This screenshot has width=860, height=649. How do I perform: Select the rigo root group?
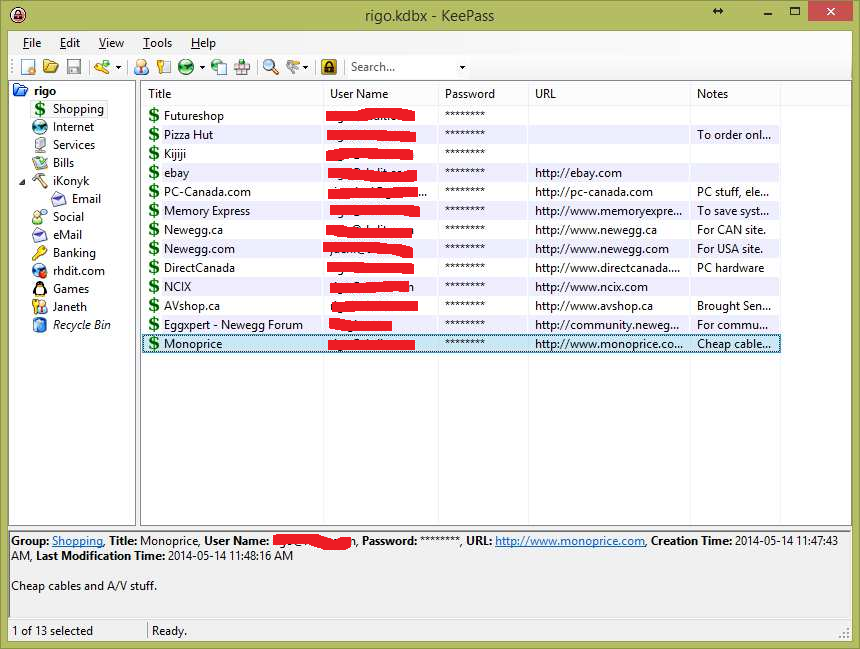[x=45, y=91]
